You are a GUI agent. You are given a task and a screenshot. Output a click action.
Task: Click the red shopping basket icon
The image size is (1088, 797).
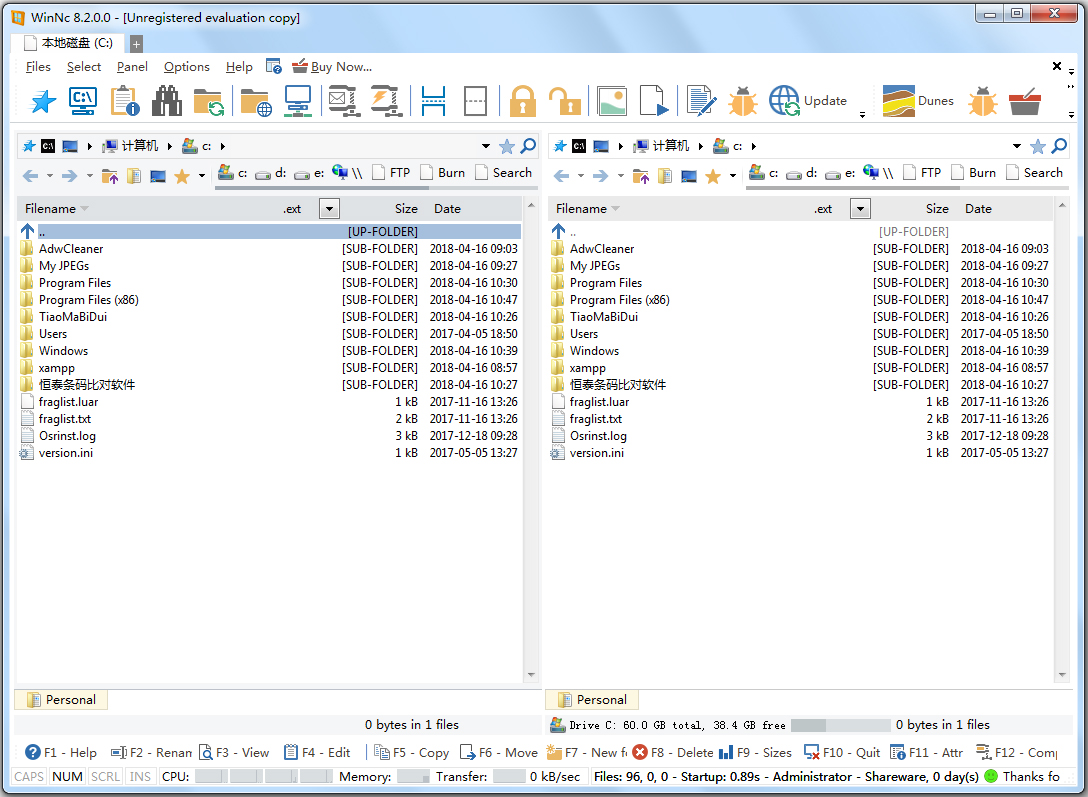click(x=1025, y=101)
